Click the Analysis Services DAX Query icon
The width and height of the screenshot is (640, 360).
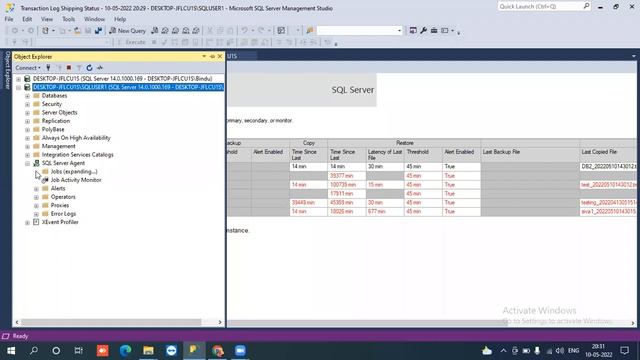coord(196,31)
